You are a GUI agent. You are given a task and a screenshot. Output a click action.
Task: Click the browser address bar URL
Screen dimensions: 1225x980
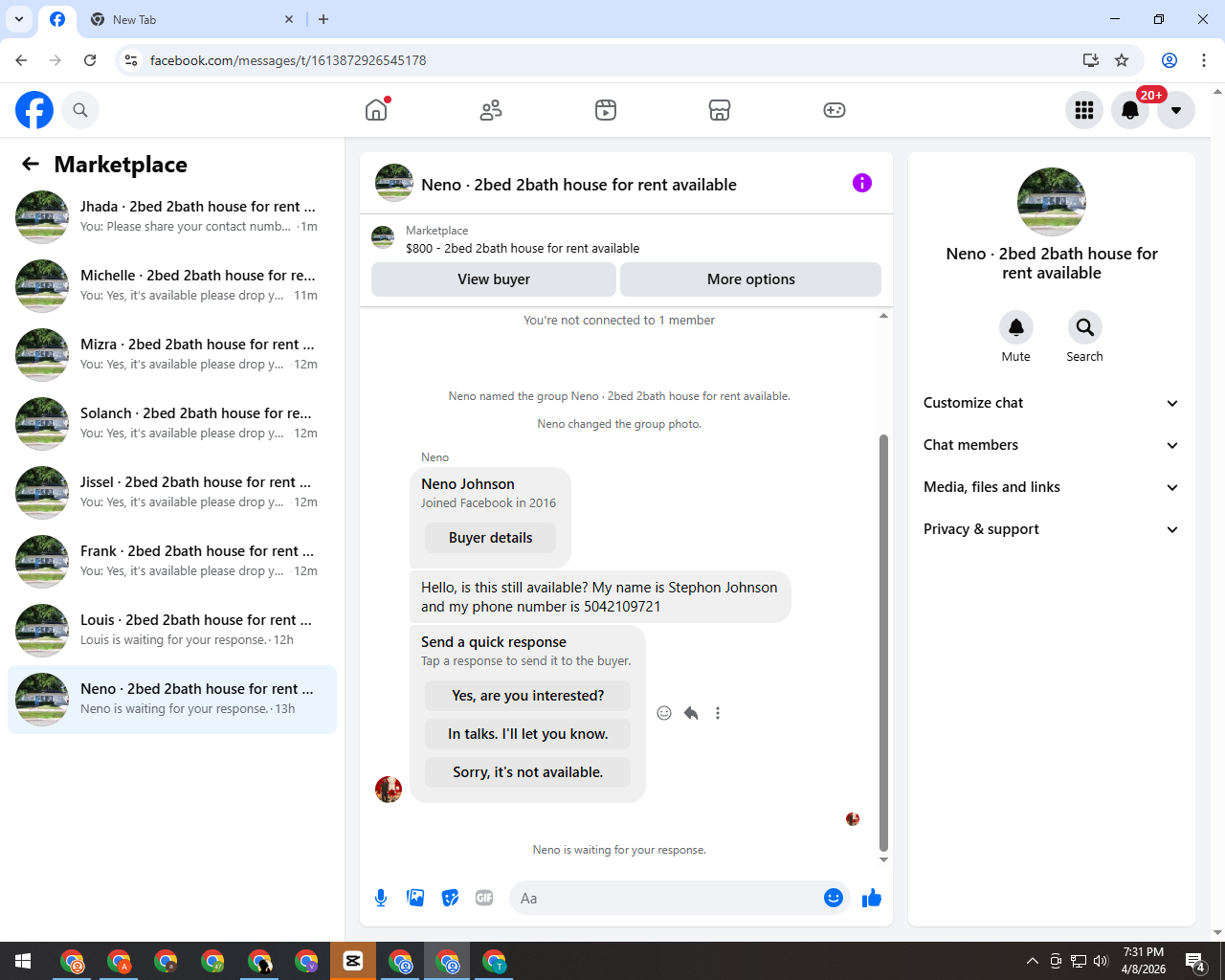coord(288,60)
